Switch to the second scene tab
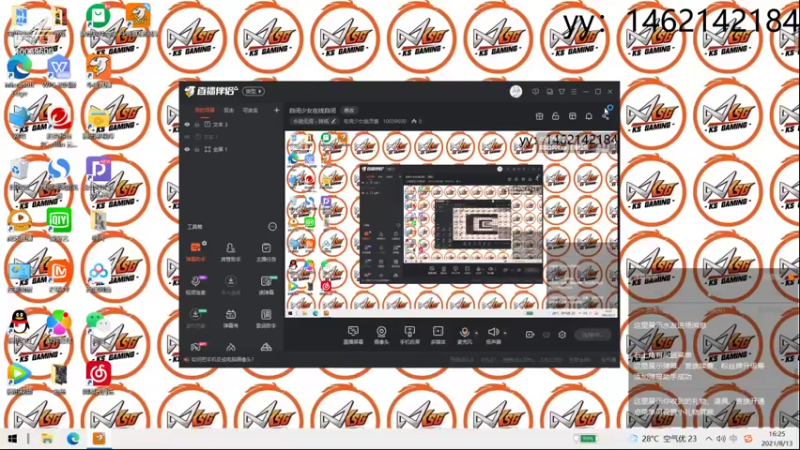Screen dimensions: 800x450 click(229, 110)
